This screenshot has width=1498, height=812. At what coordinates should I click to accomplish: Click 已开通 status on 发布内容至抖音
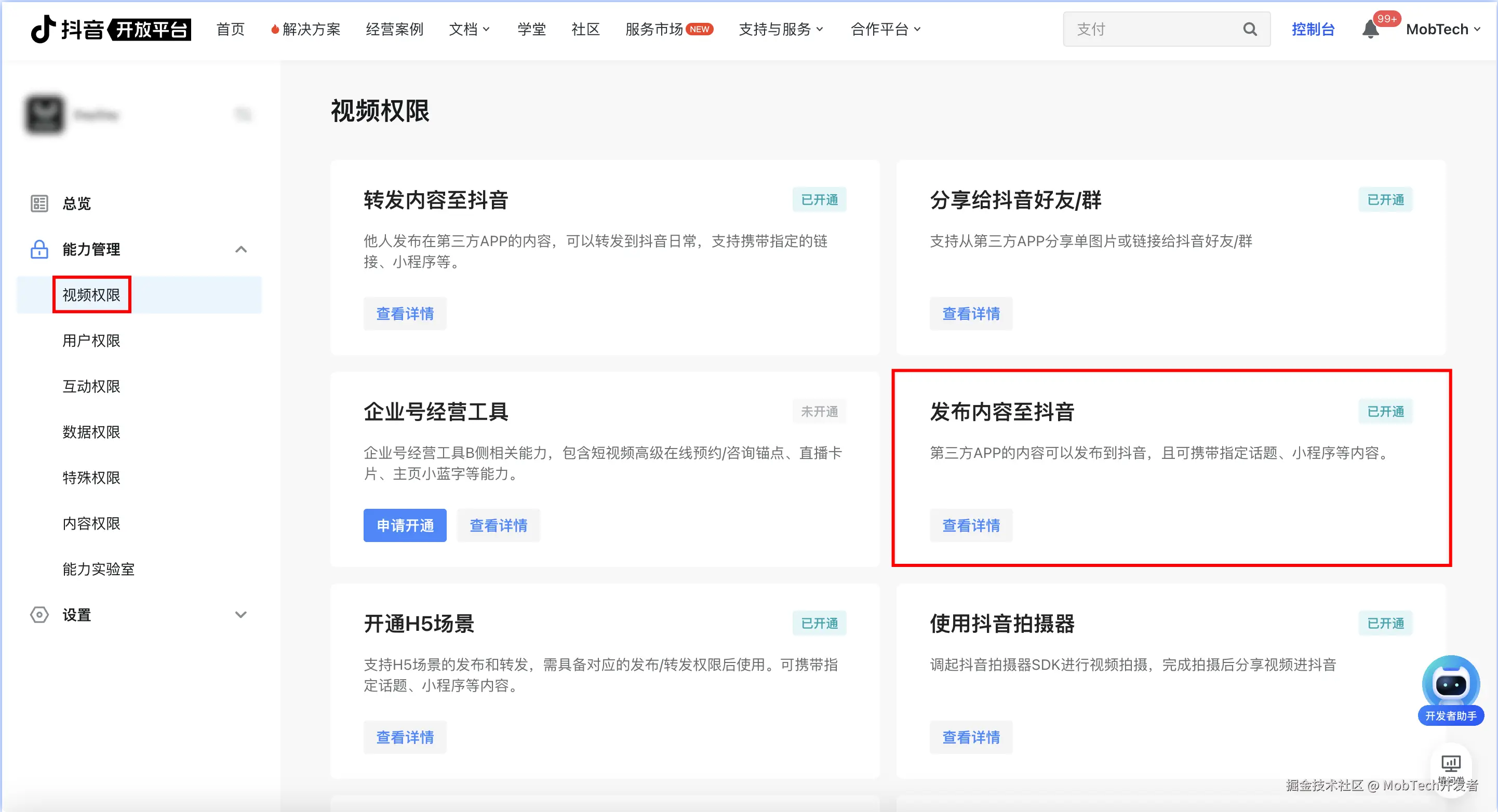tap(1385, 412)
